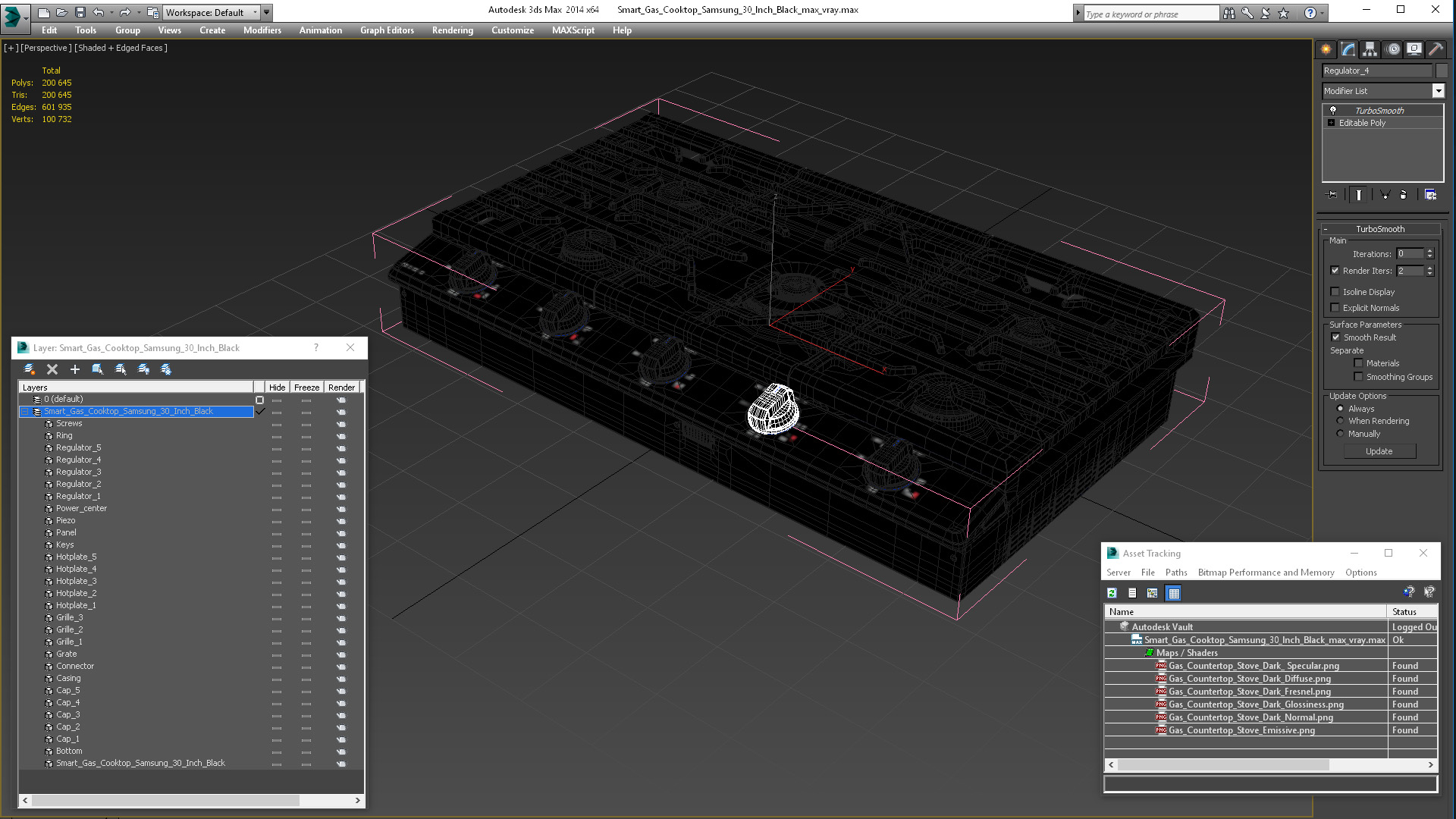1456x819 pixels.
Task: Toggle TurboSmooth modifier lightbulb
Action: (x=1332, y=111)
